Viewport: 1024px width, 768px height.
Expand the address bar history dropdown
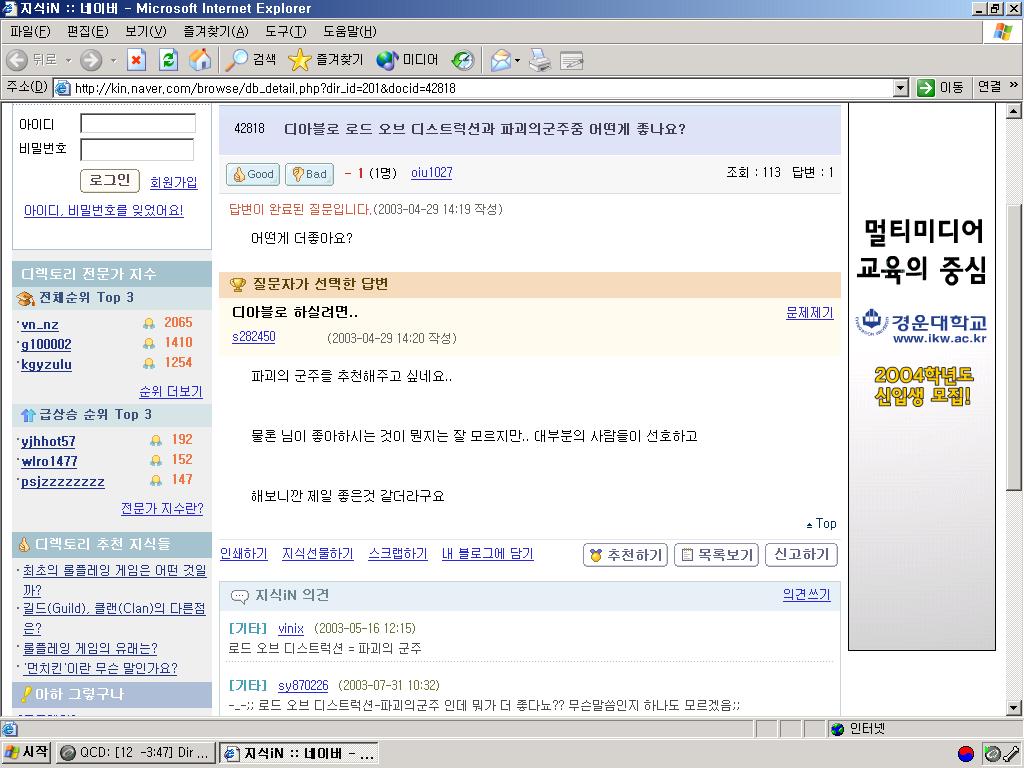click(901, 88)
